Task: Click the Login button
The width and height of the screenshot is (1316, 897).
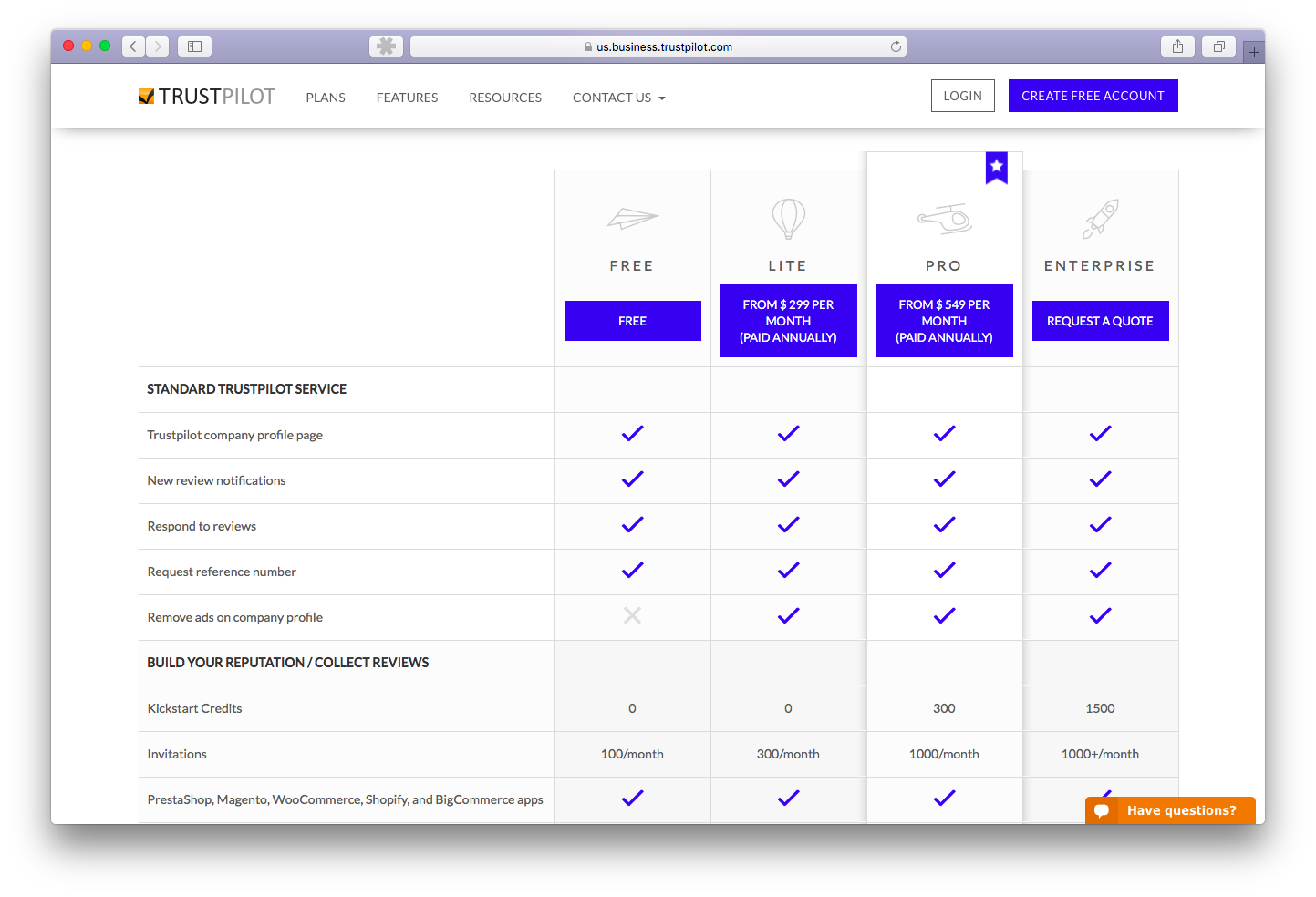Action: click(x=962, y=96)
